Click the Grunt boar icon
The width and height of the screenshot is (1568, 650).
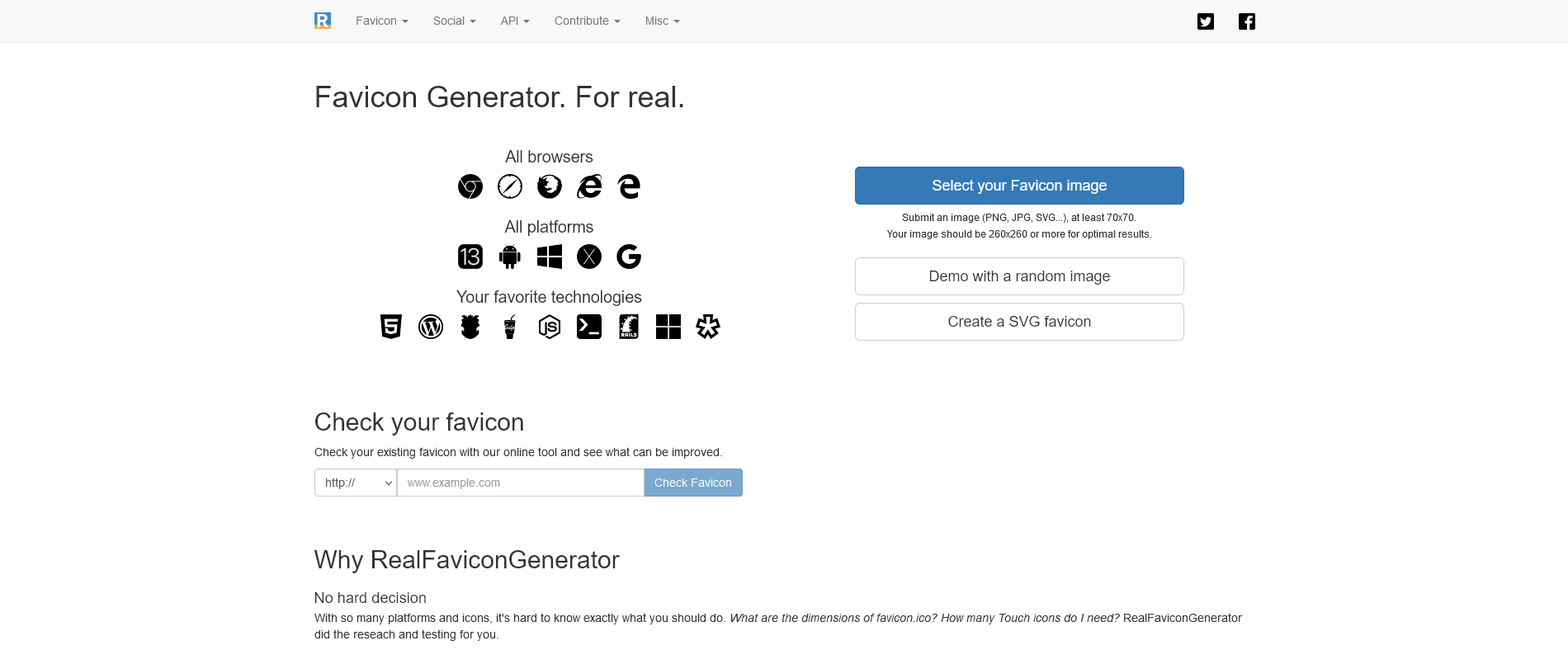coord(470,327)
